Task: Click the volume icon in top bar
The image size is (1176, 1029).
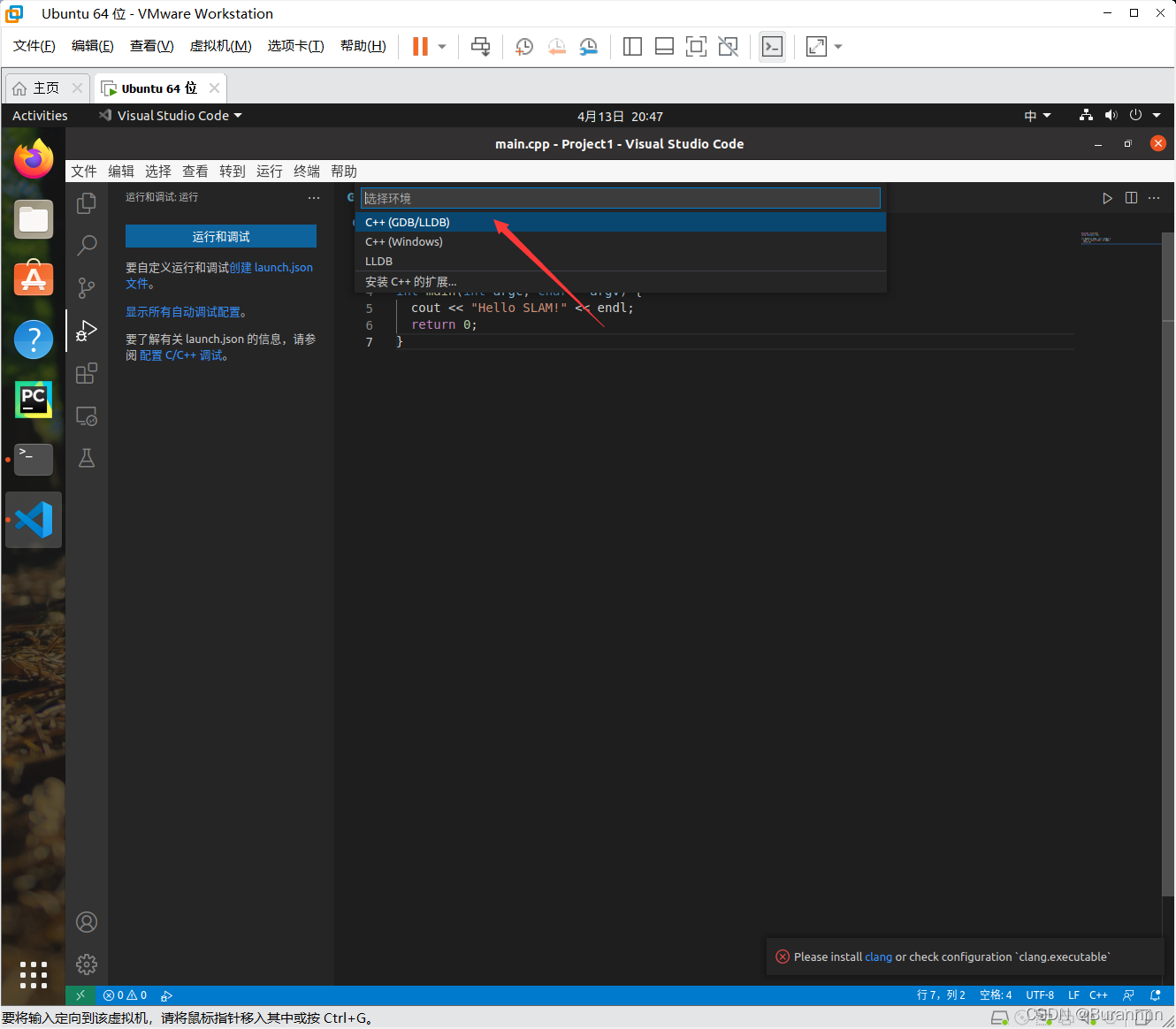Action: (1111, 116)
